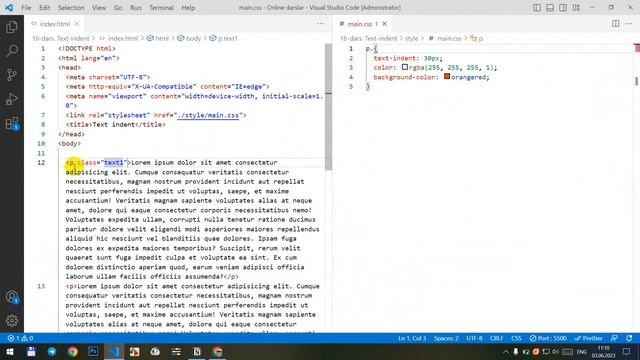Open the Source Control view

(x=12, y=75)
